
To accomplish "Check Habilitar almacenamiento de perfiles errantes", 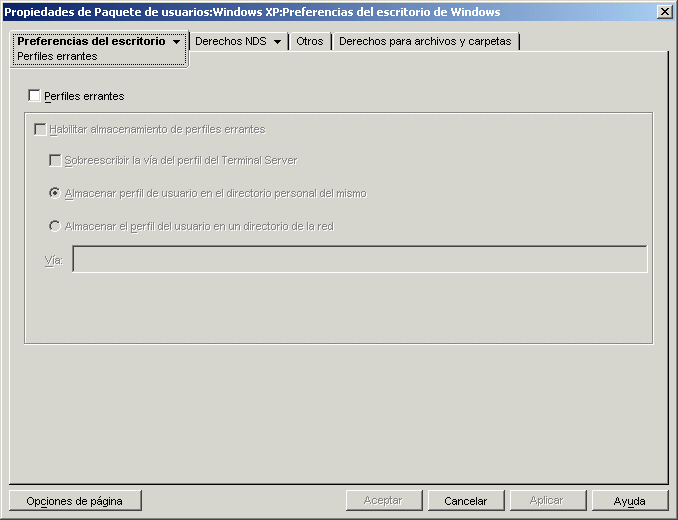I will (40, 129).
